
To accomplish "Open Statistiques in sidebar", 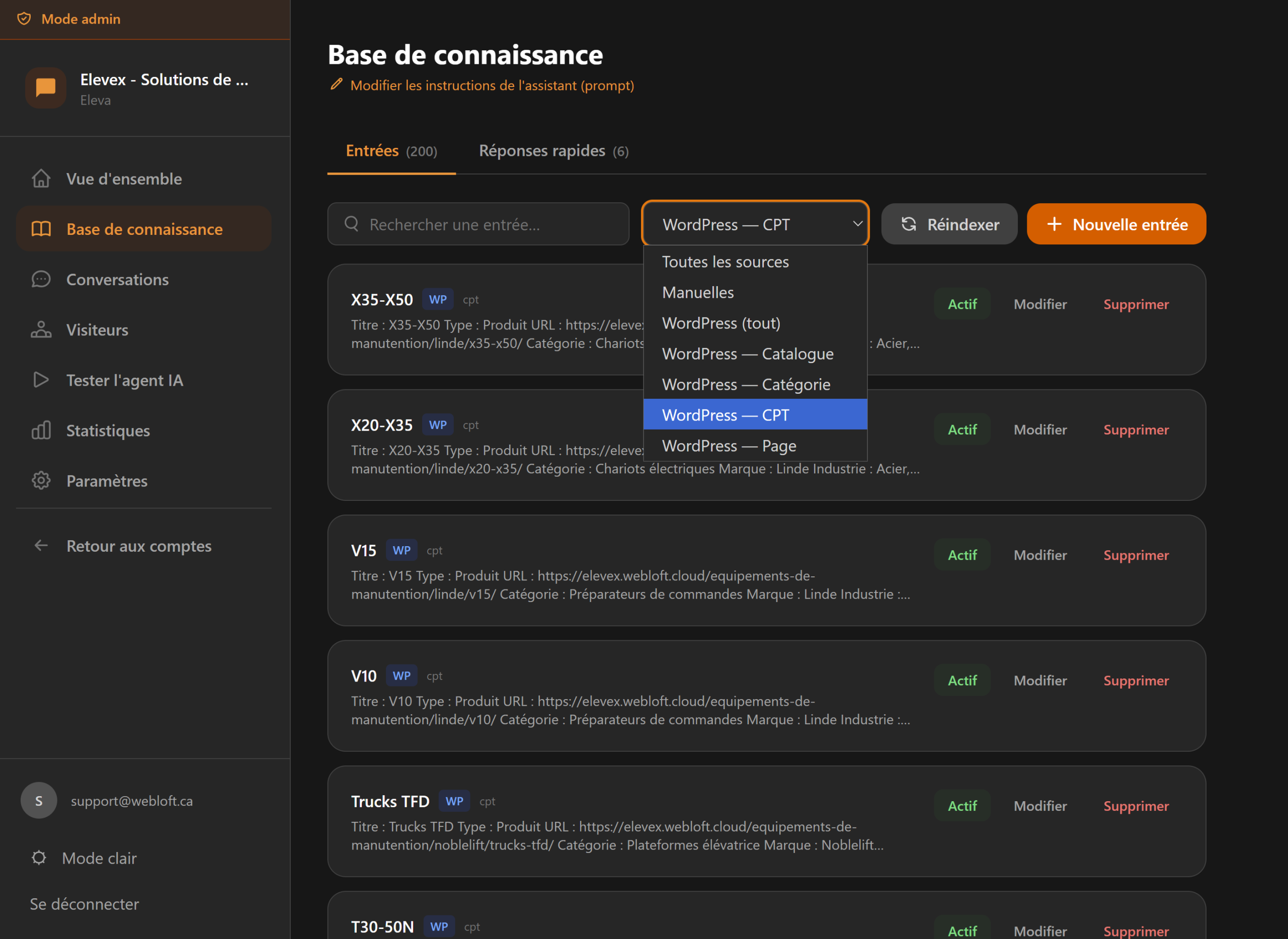I will (144, 431).
